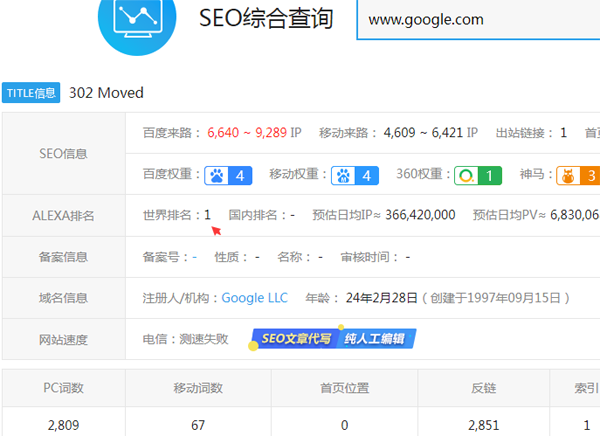Click the 出站链接 value 1

click(563, 133)
